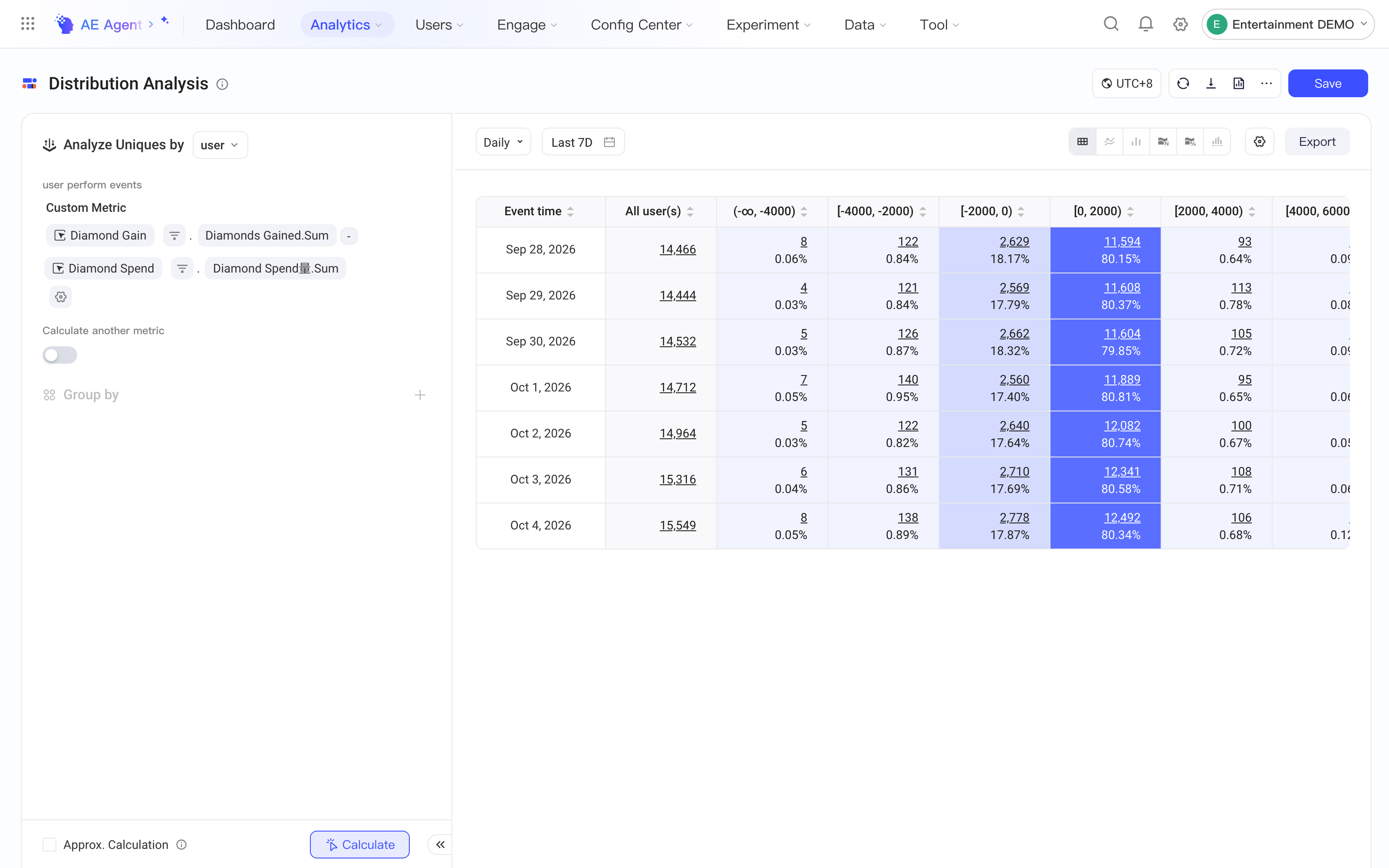The width and height of the screenshot is (1389, 868).
Task: Open the Dashboard menu
Action: click(x=240, y=24)
